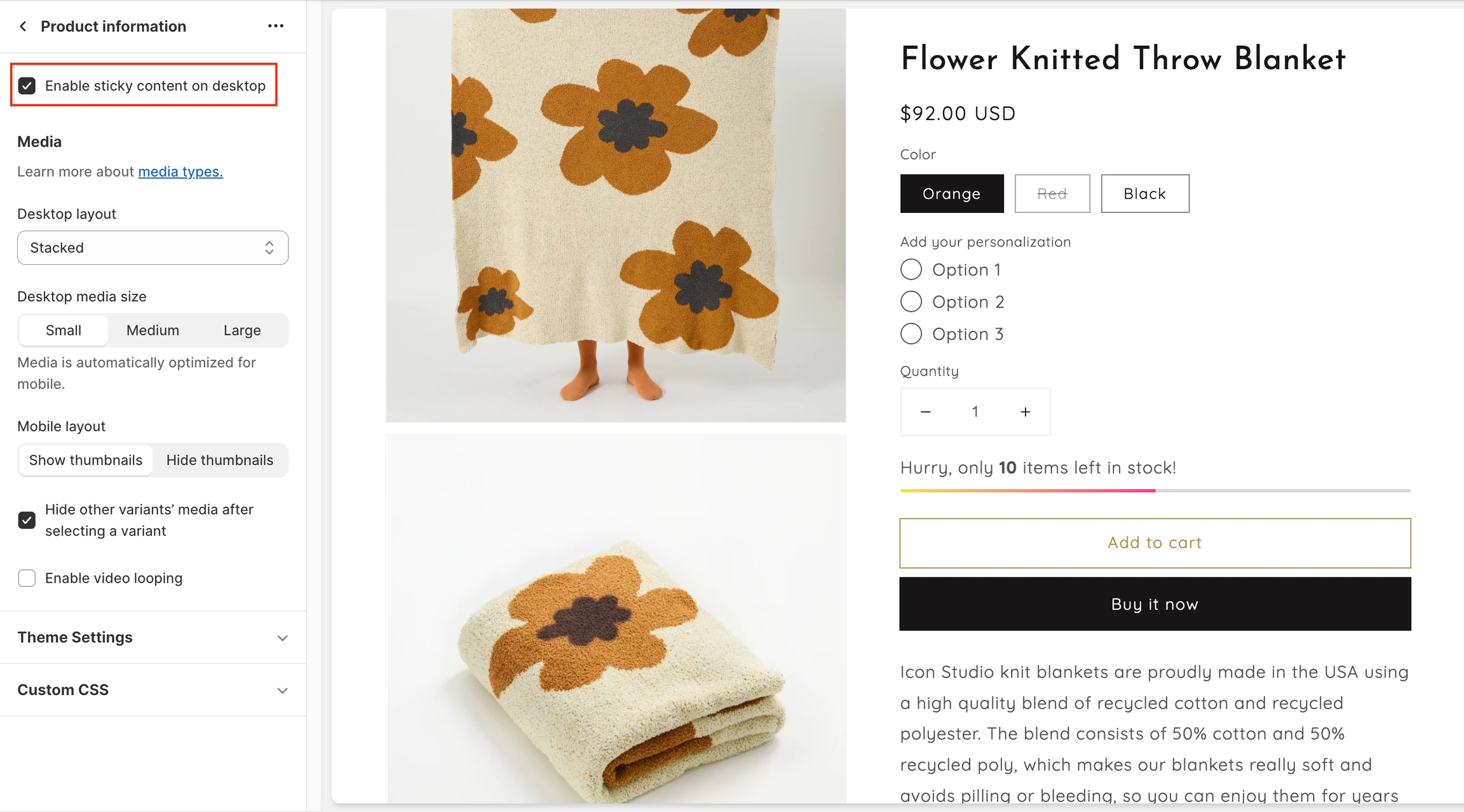Select the Black color variant
Image resolution: width=1464 pixels, height=812 pixels.
[x=1144, y=194]
